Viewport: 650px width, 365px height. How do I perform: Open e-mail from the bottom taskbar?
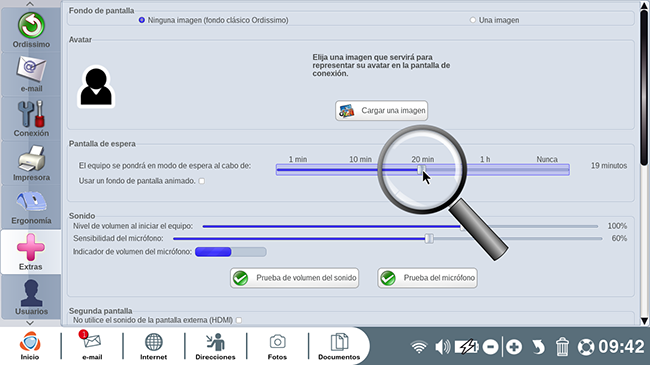click(92, 346)
